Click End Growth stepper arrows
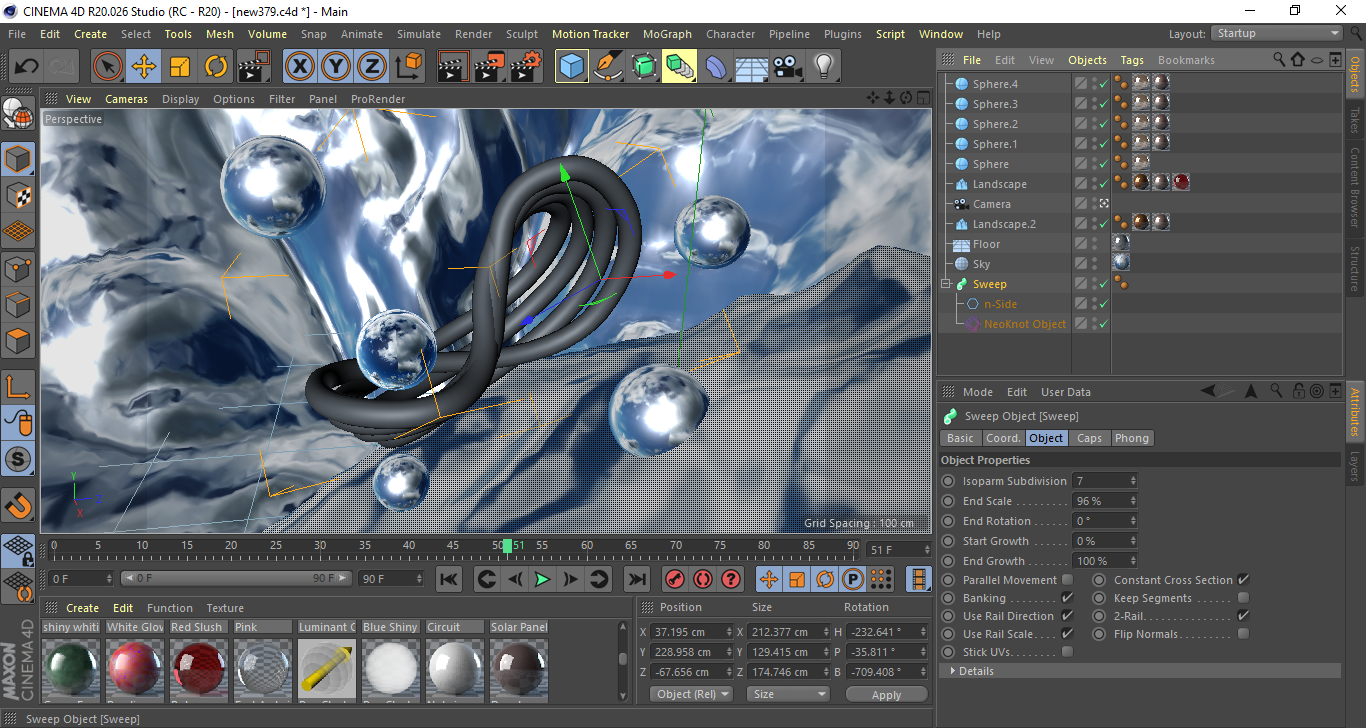The height and width of the screenshot is (728, 1366). point(1133,561)
